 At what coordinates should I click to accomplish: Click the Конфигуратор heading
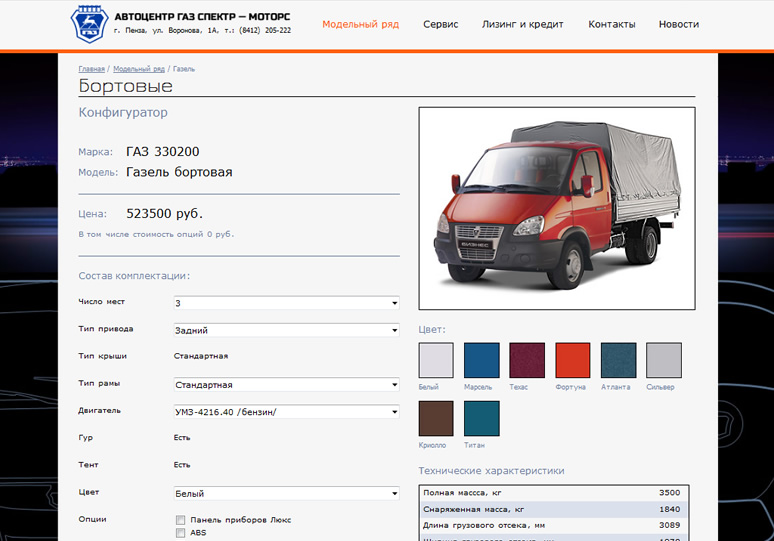tap(123, 113)
